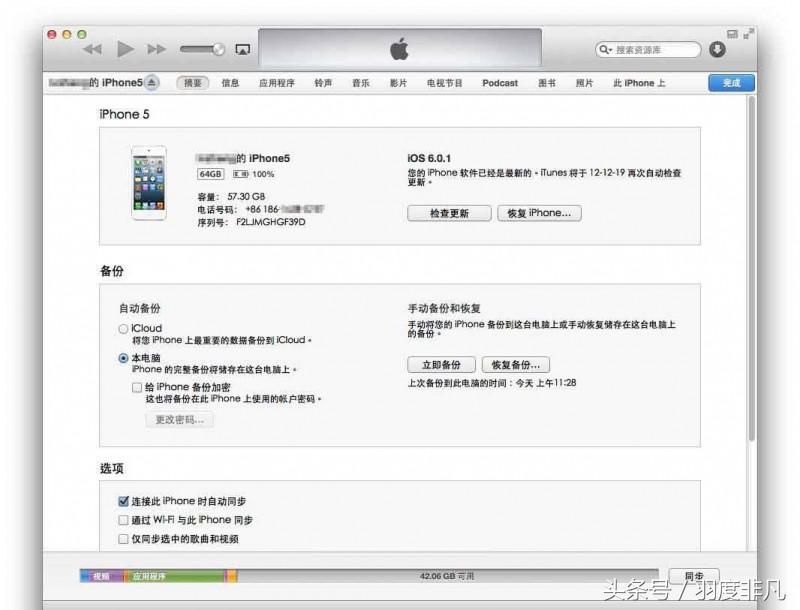The image size is (800, 610).
Task: Click the Rewind icon in the toolbar
Action: [x=92, y=48]
